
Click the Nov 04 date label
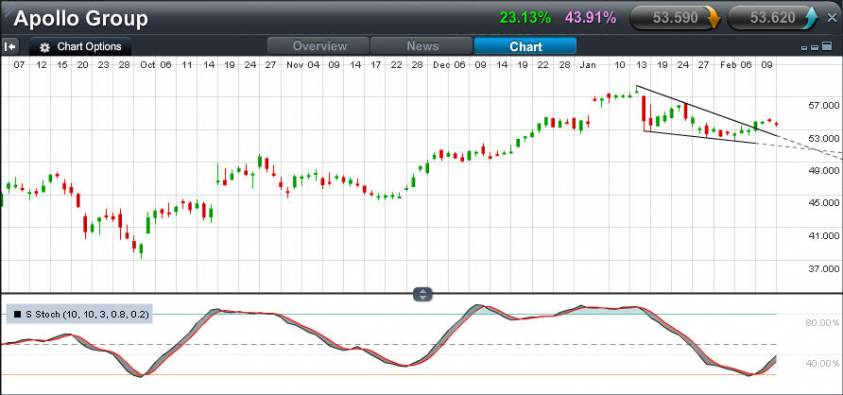(x=303, y=64)
